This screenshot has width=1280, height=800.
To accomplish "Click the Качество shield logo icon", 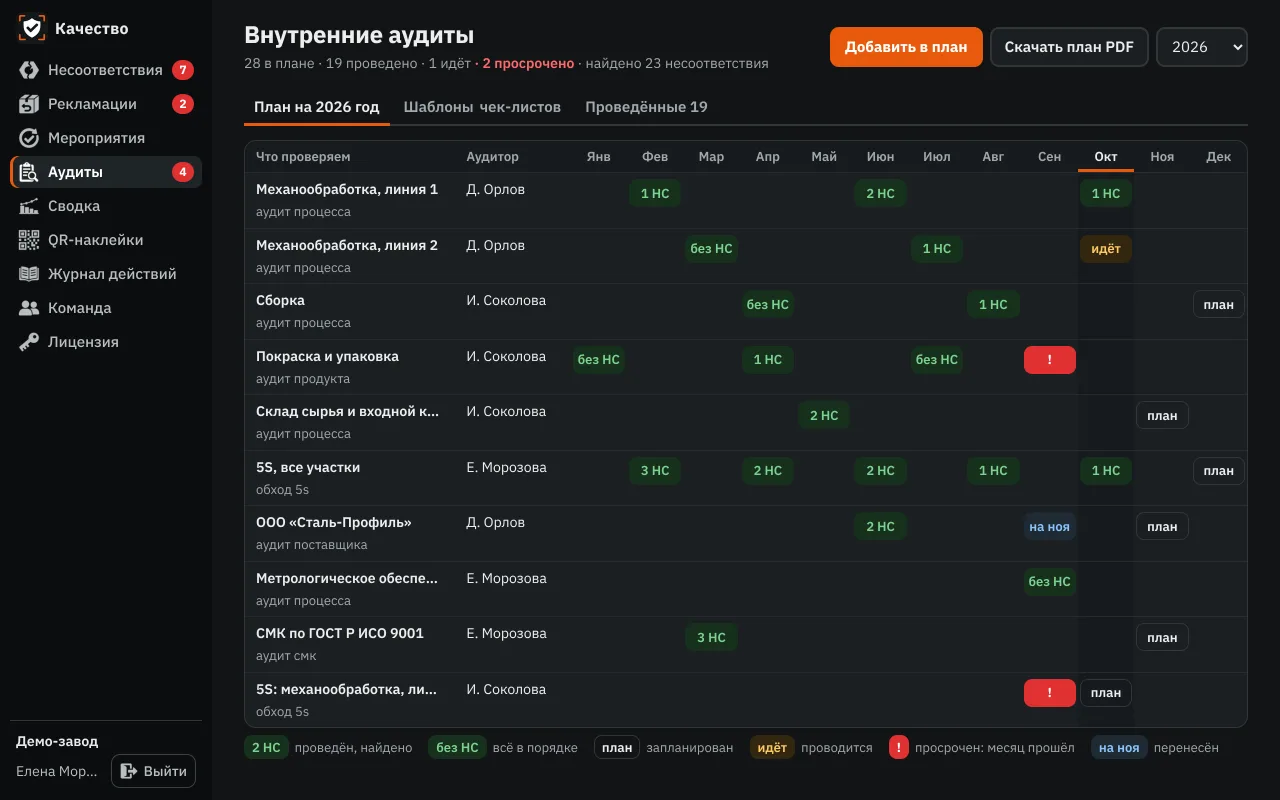I will tap(32, 28).
